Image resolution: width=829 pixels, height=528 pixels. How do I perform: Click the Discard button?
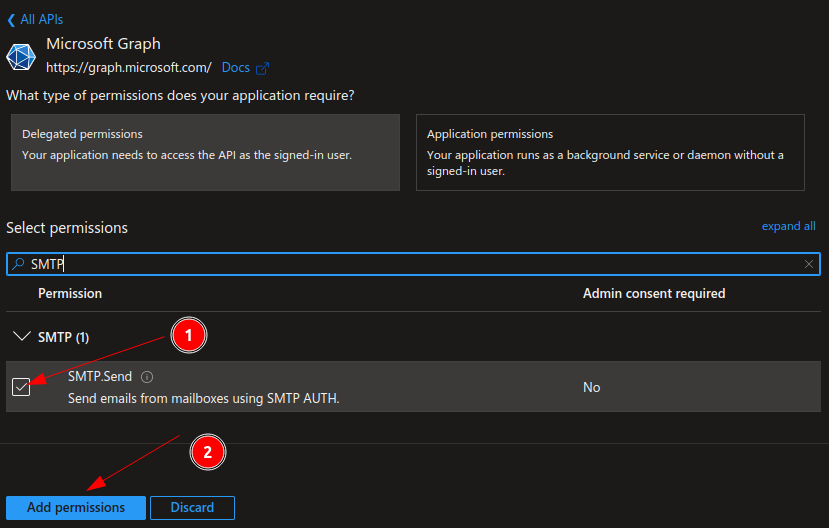tap(192, 507)
